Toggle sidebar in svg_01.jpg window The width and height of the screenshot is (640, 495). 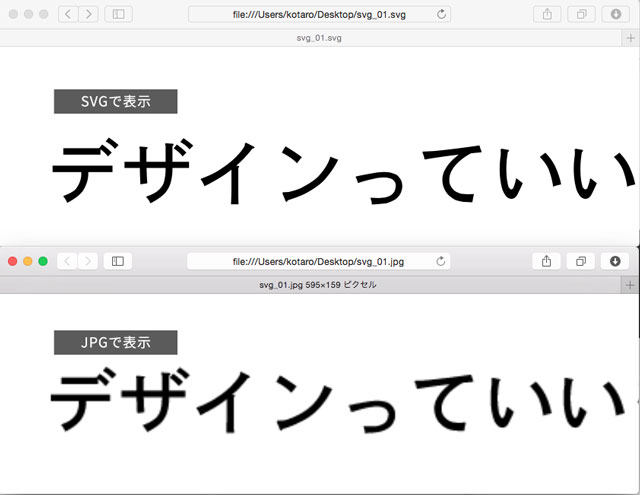pos(118,261)
